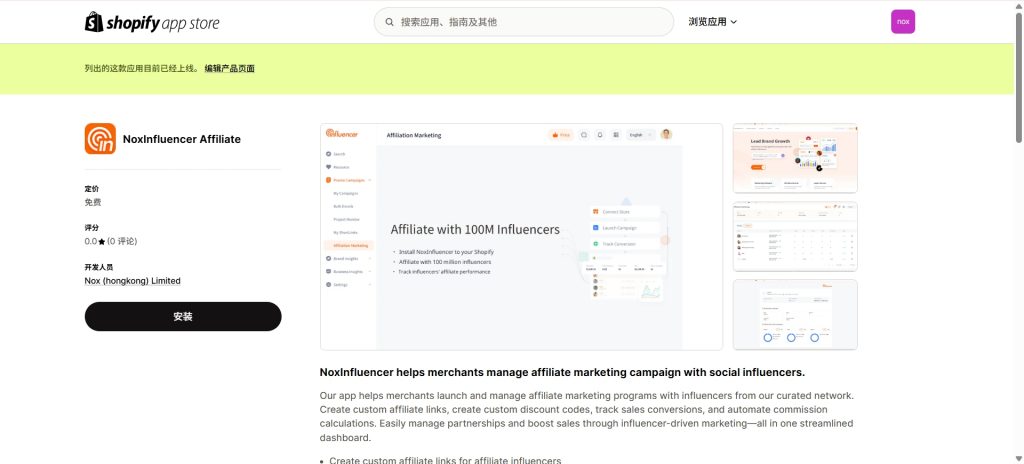Screen dimensions: 1024x464
Task: Click the star icon next to rating
Action: point(102,241)
